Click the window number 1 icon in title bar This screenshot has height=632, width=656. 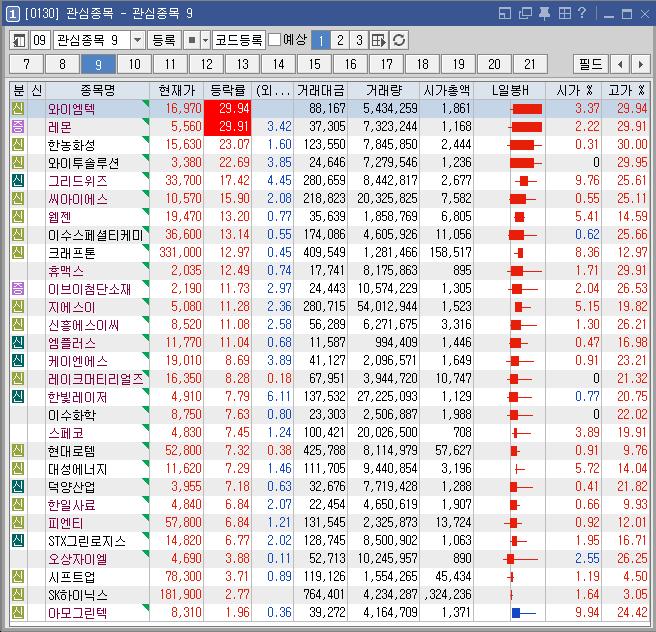13,14
